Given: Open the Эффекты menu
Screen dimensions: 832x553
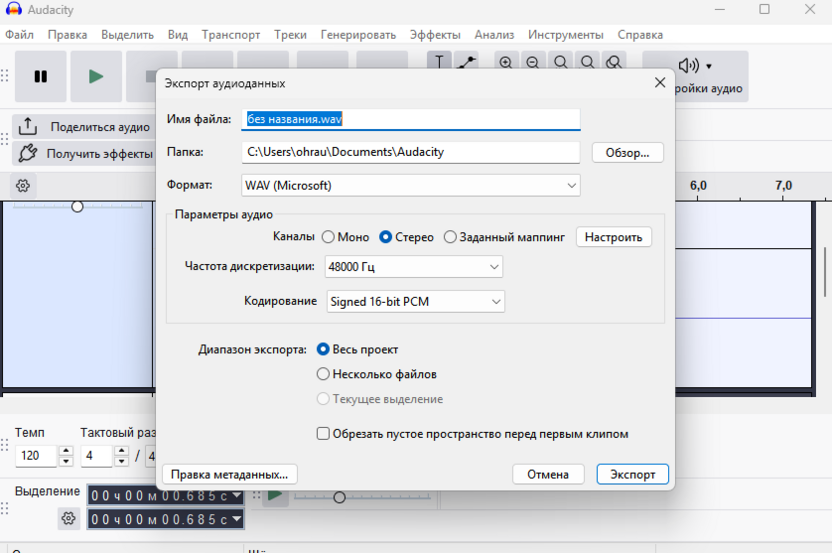Looking at the screenshot, I should 435,34.
